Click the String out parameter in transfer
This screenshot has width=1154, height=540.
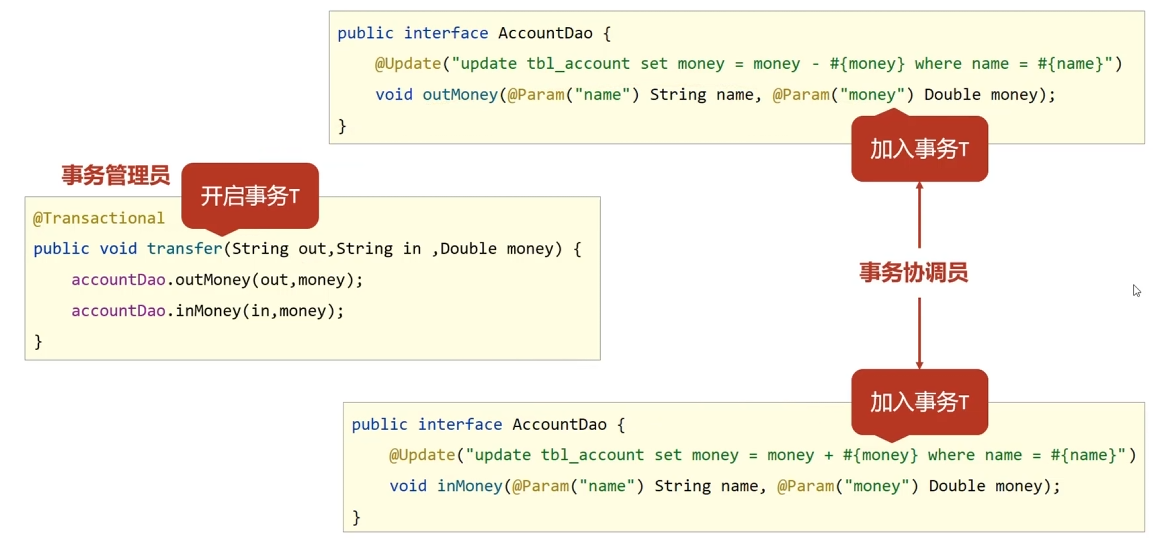(280, 249)
